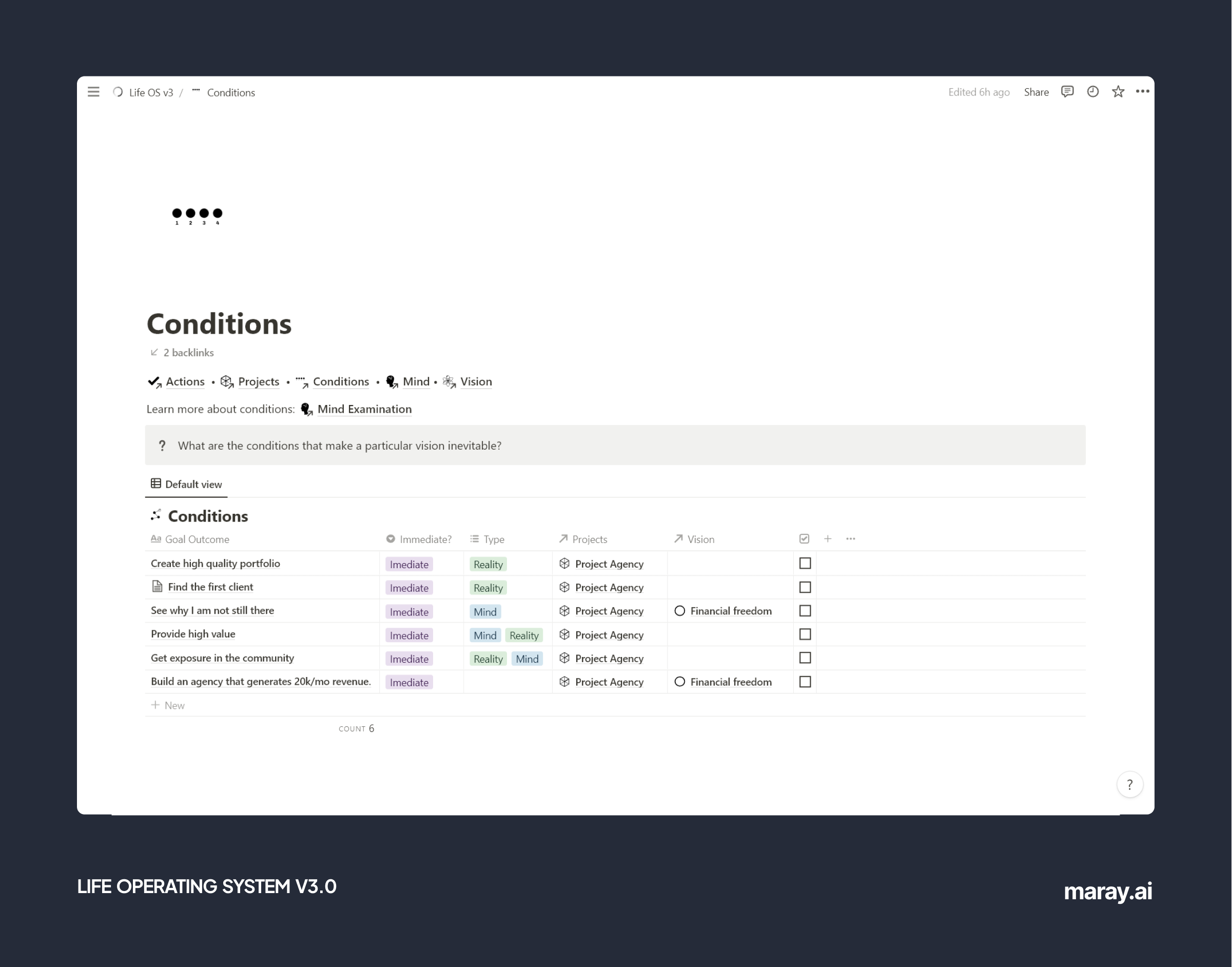Click the page icon beside Find the first client

[158, 587]
